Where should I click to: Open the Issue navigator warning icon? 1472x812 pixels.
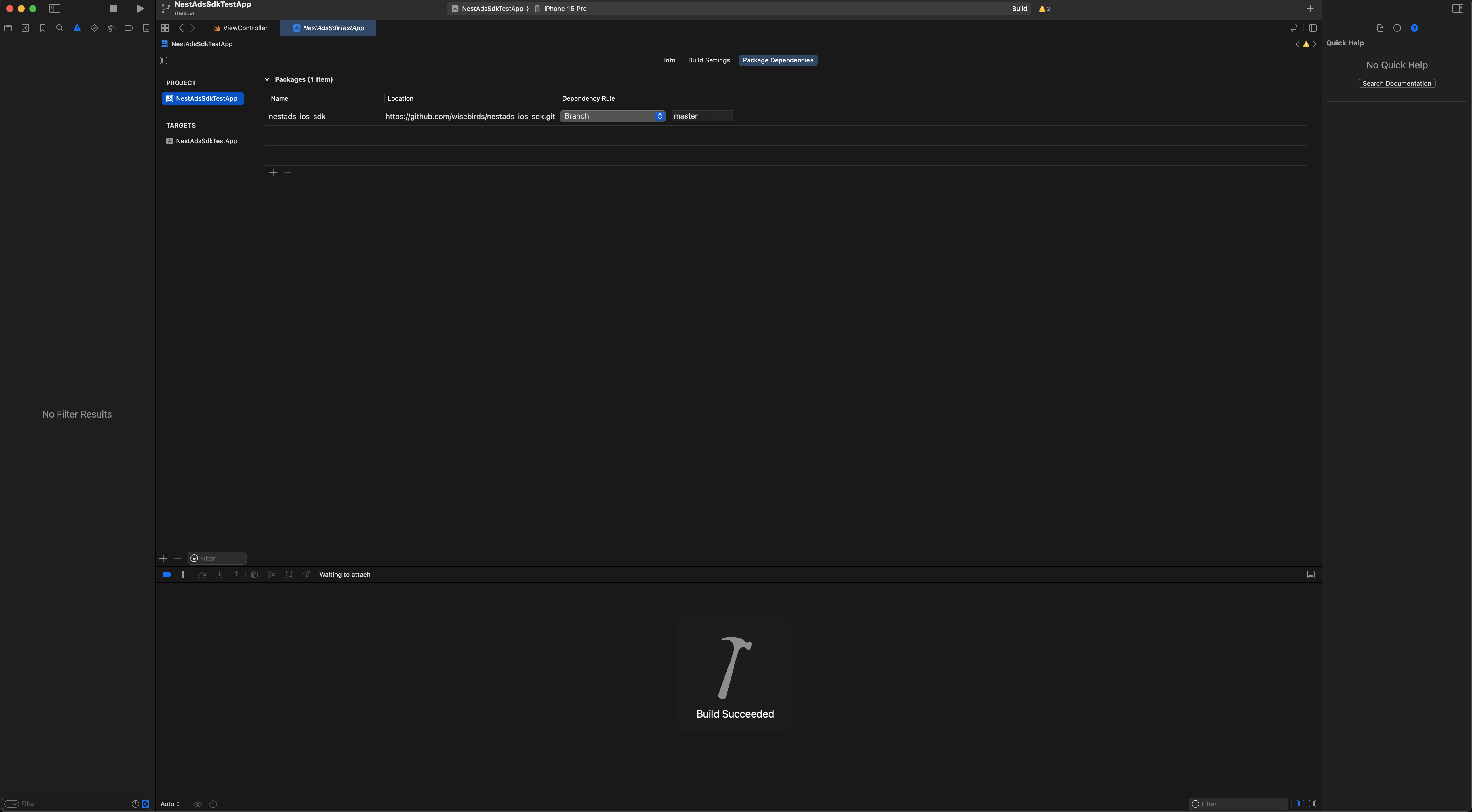(77, 28)
